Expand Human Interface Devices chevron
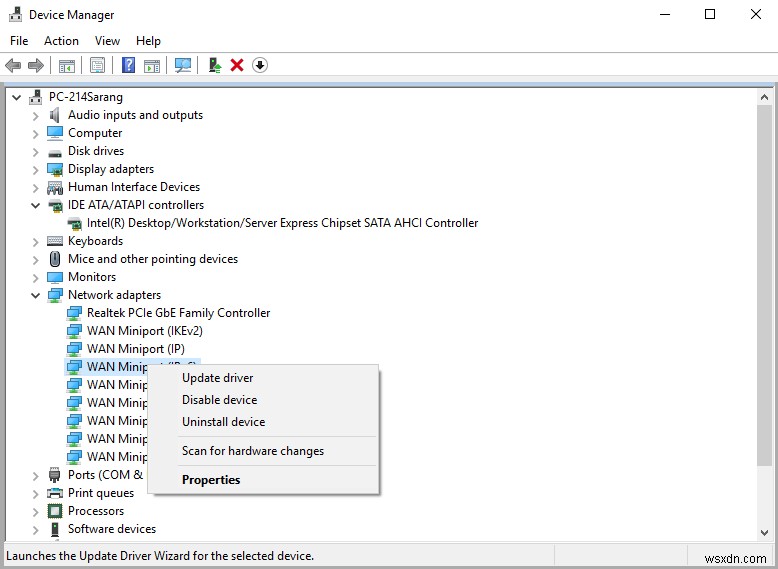Viewport: 778px width, 569px height. point(35,188)
